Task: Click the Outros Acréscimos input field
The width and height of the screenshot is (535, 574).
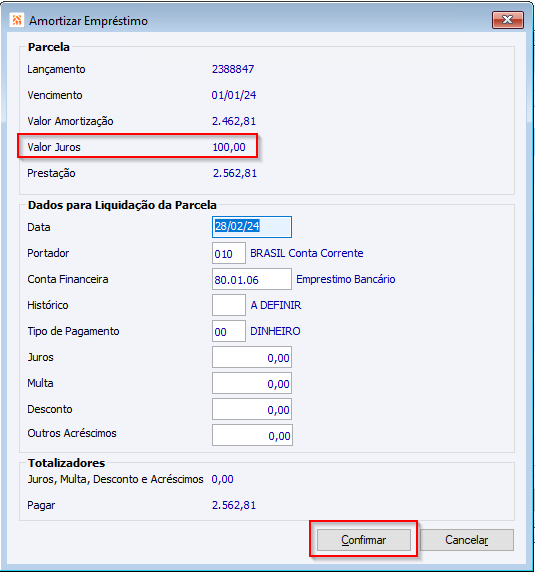Action: [x=252, y=435]
